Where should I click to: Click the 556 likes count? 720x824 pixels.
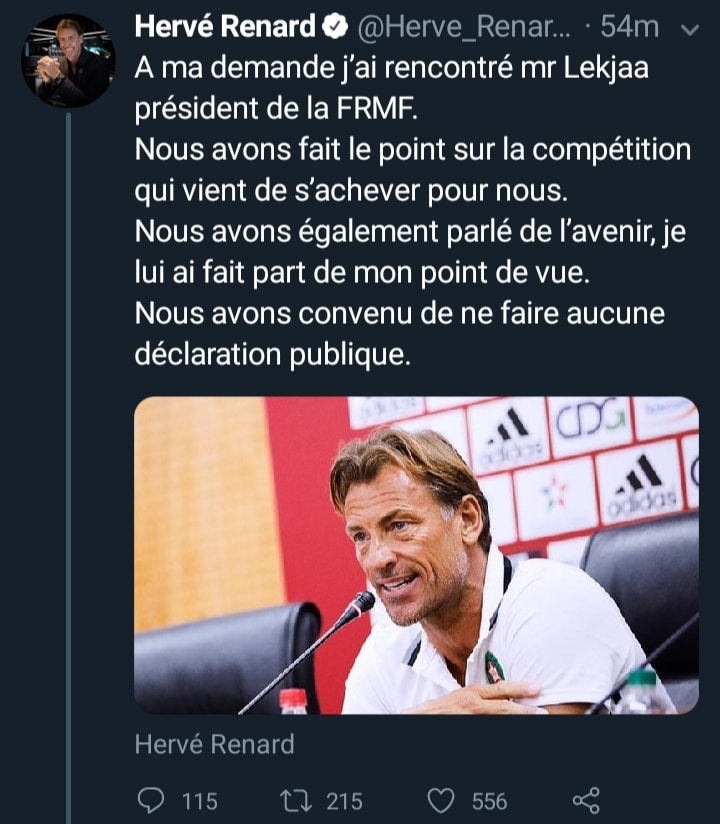pos(489,801)
